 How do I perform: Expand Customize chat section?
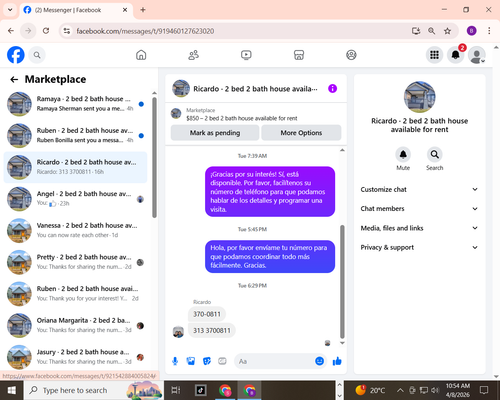coord(419,189)
